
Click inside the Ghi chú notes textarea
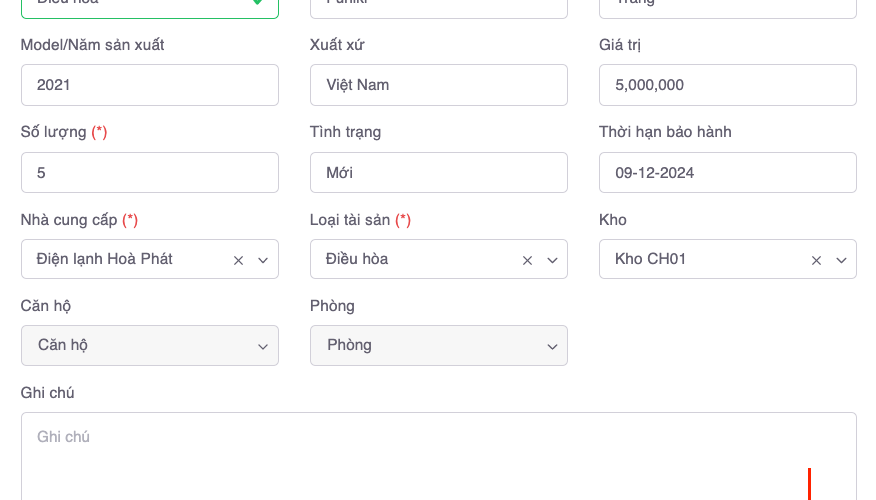(x=438, y=458)
